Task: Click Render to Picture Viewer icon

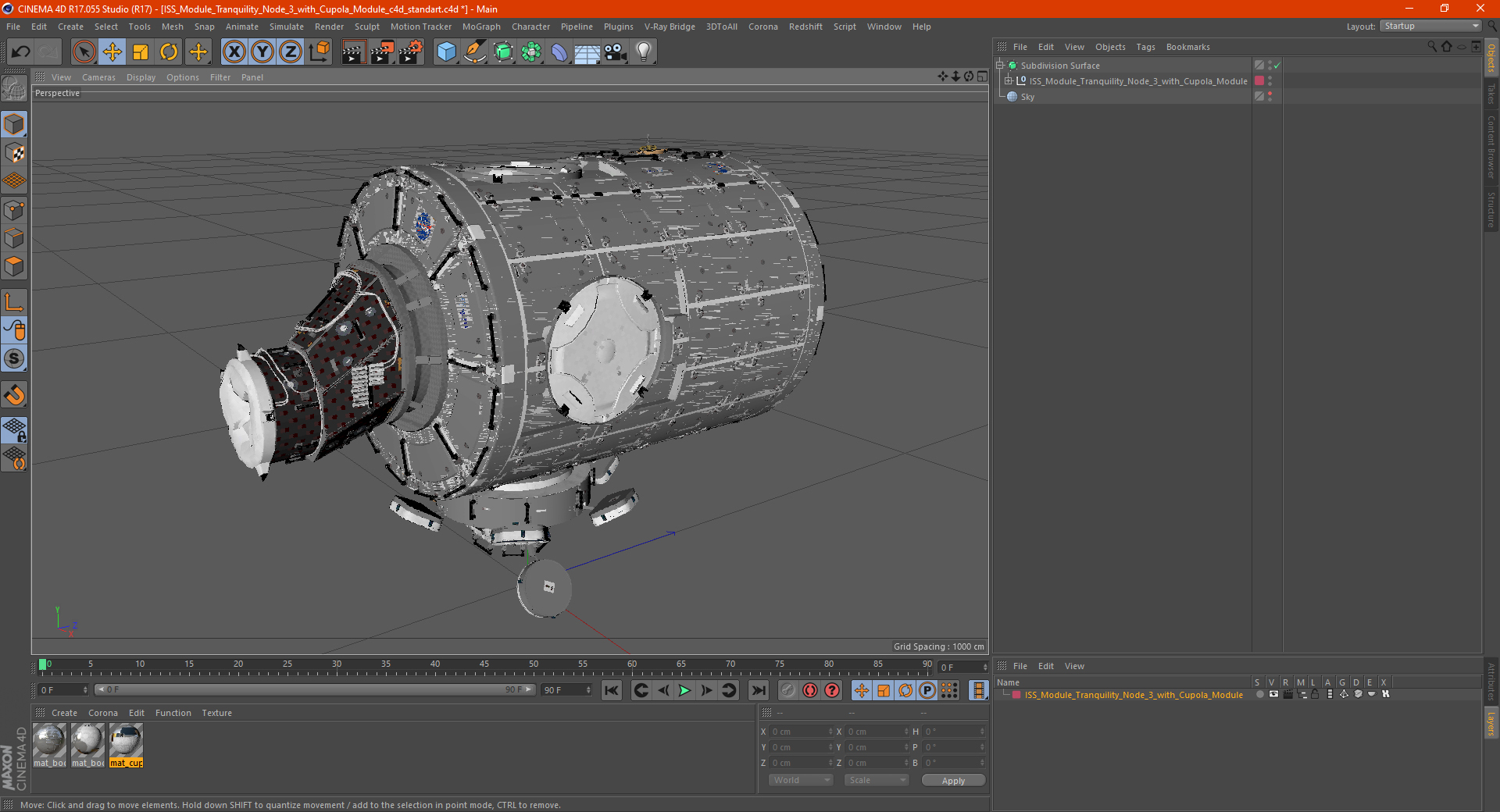Action: [381, 52]
